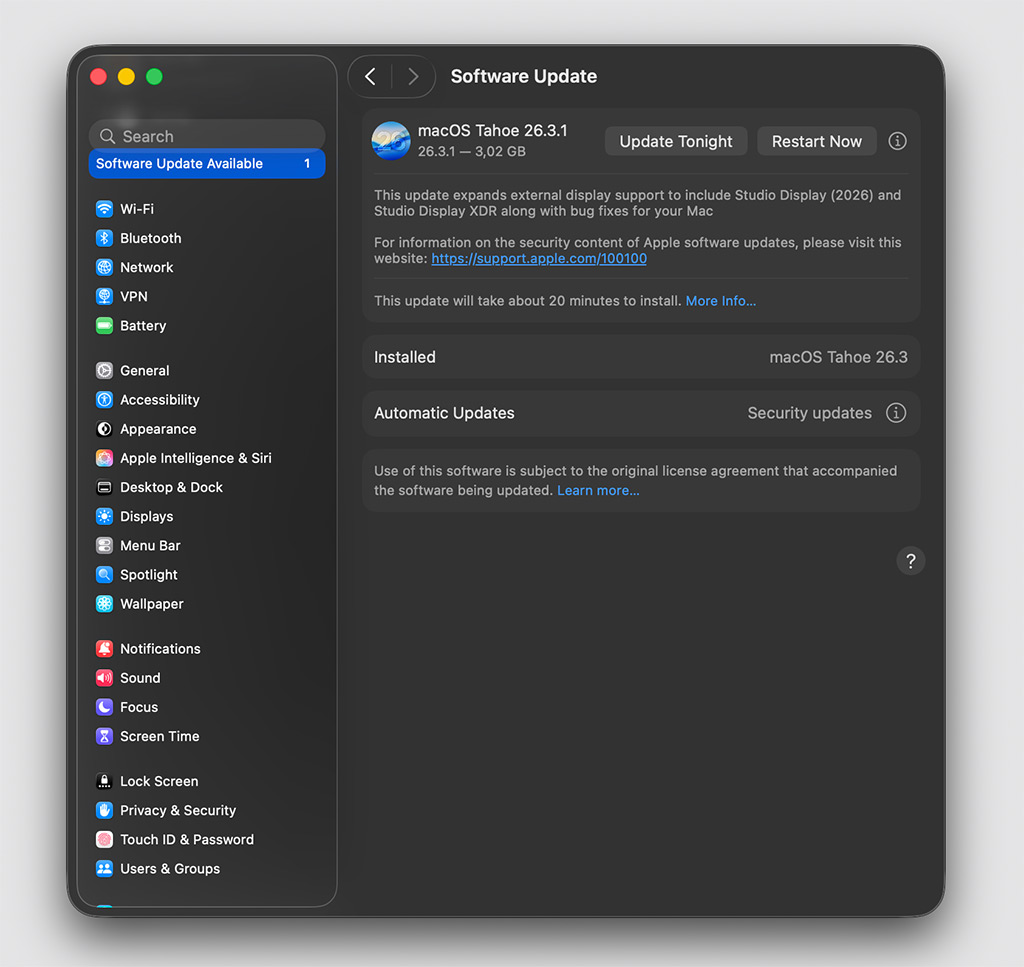Open Notifications bell icon
1024x967 pixels.
[104, 648]
